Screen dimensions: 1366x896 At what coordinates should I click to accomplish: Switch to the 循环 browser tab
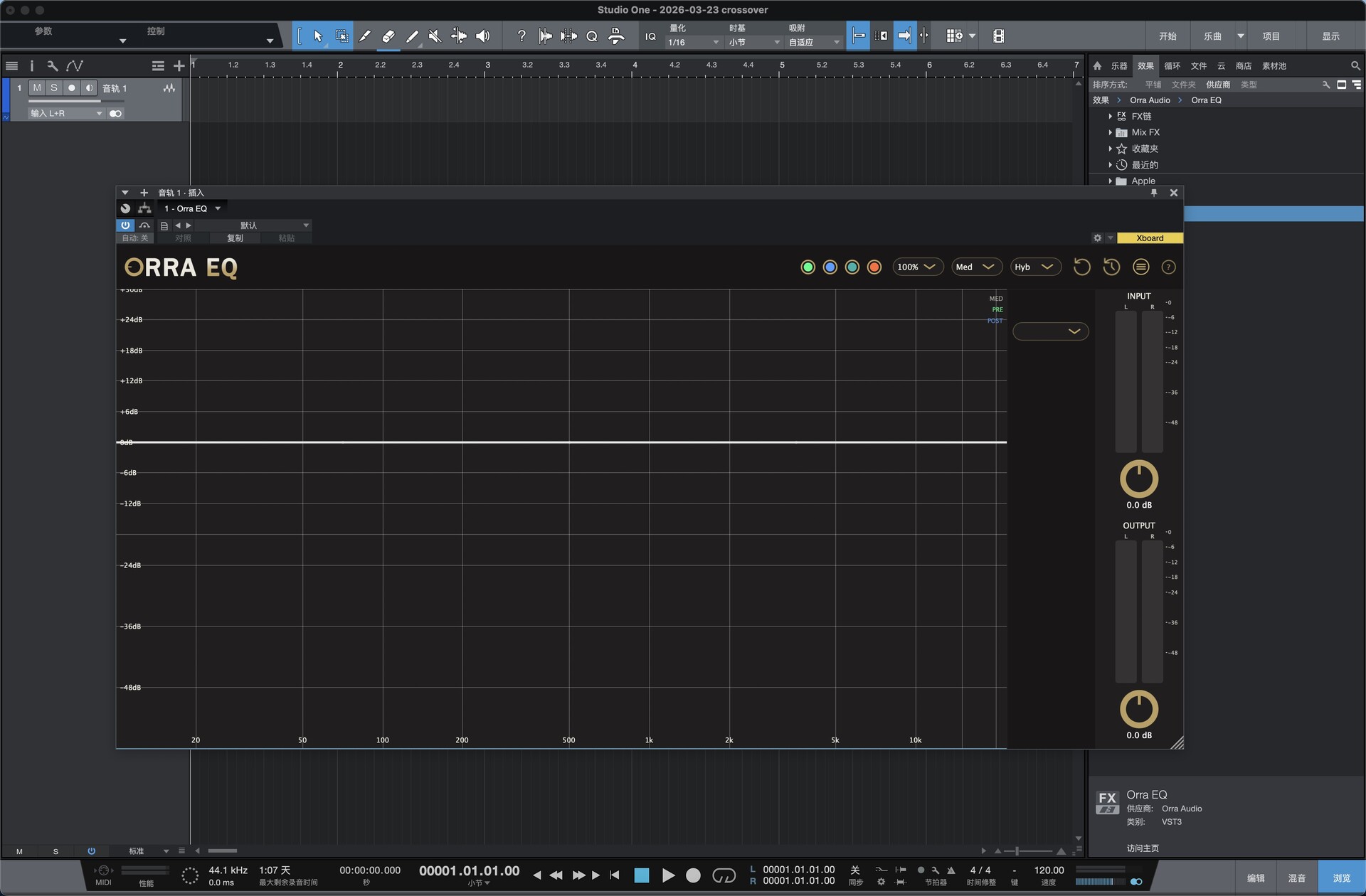1172,66
